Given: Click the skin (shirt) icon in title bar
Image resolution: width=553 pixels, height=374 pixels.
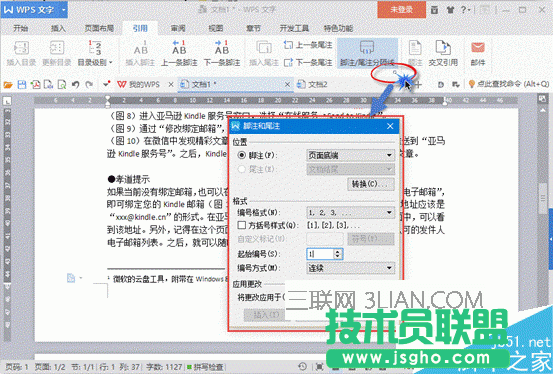Looking at the screenshot, I should pyautogui.click(x=450, y=10).
